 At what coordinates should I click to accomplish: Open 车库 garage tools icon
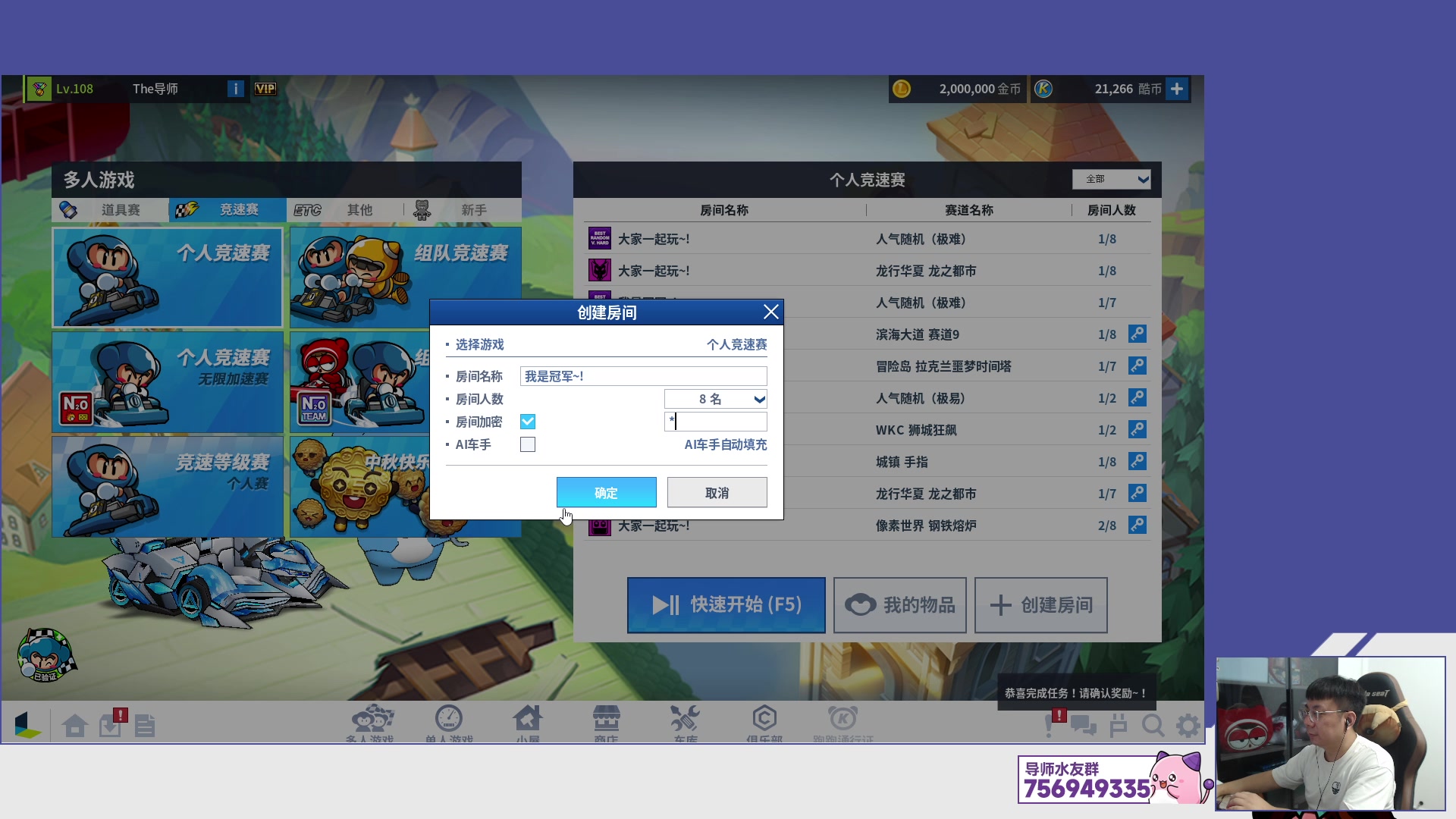685,723
